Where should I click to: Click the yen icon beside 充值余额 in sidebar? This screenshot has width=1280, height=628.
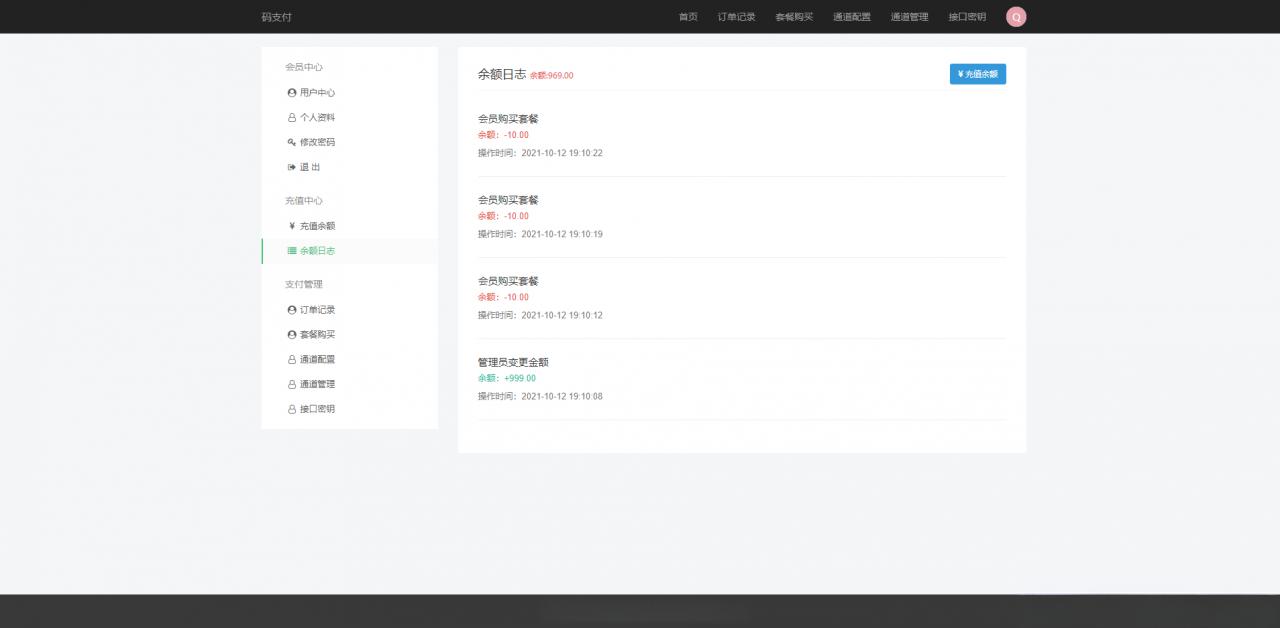tap(292, 226)
